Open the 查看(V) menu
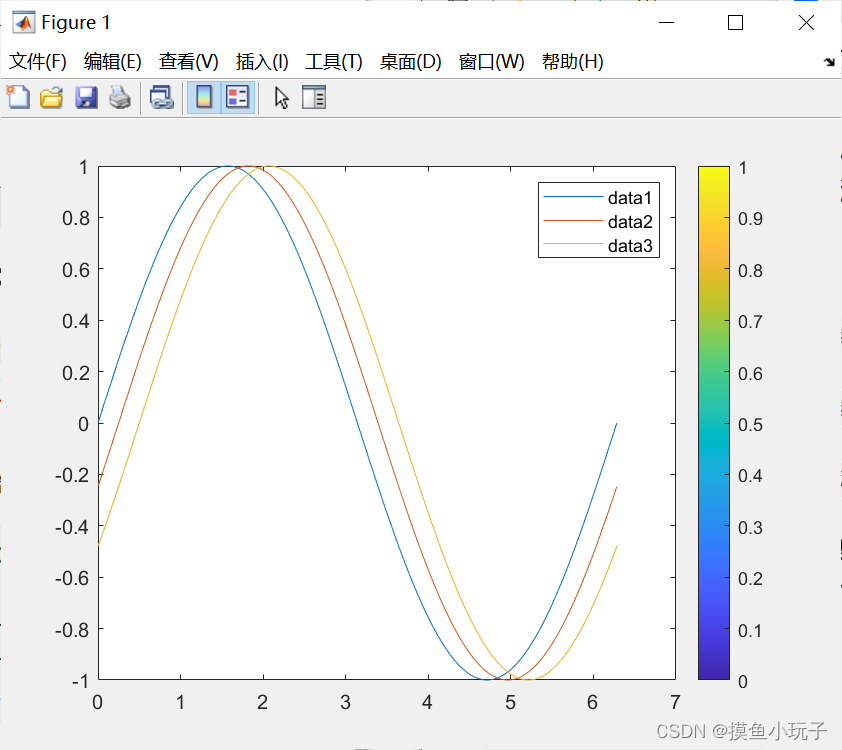842x750 pixels. [188, 62]
